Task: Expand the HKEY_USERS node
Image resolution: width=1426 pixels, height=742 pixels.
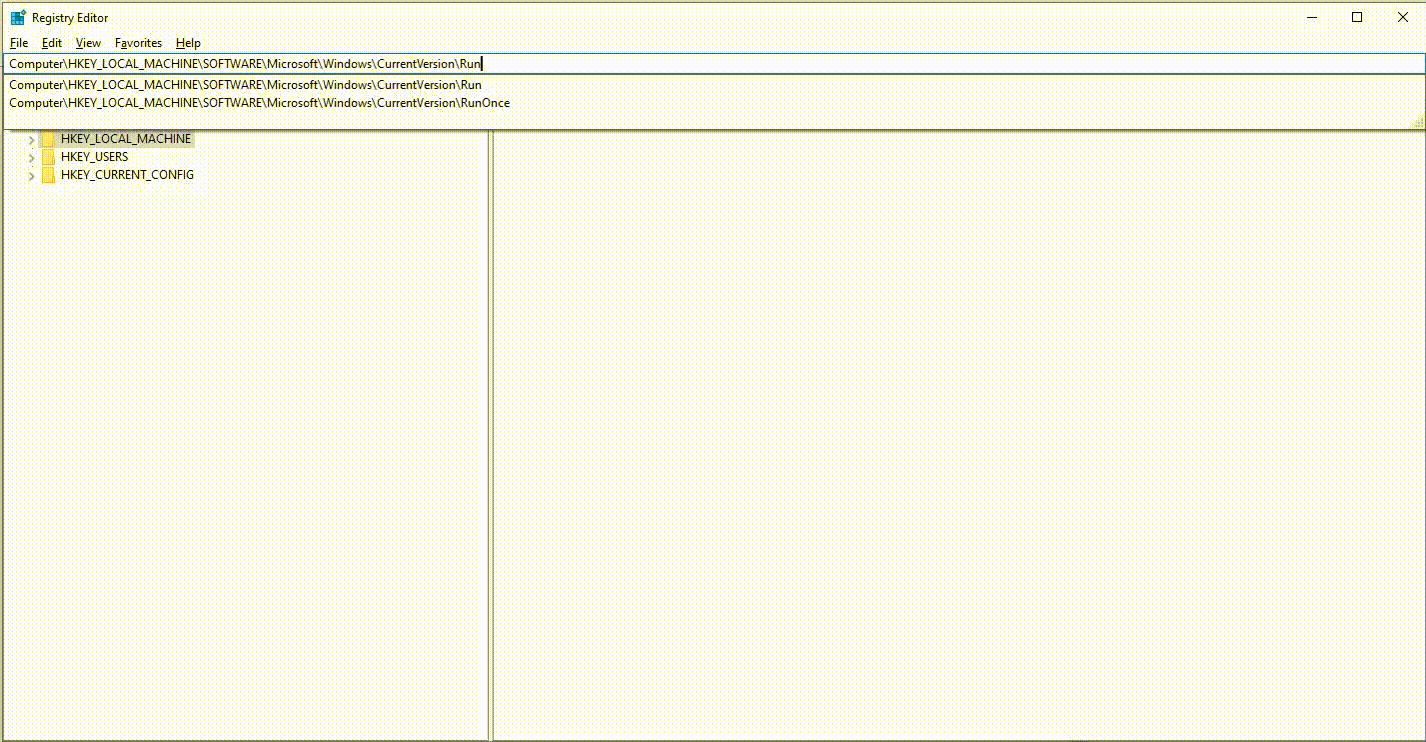Action: [31, 157]
